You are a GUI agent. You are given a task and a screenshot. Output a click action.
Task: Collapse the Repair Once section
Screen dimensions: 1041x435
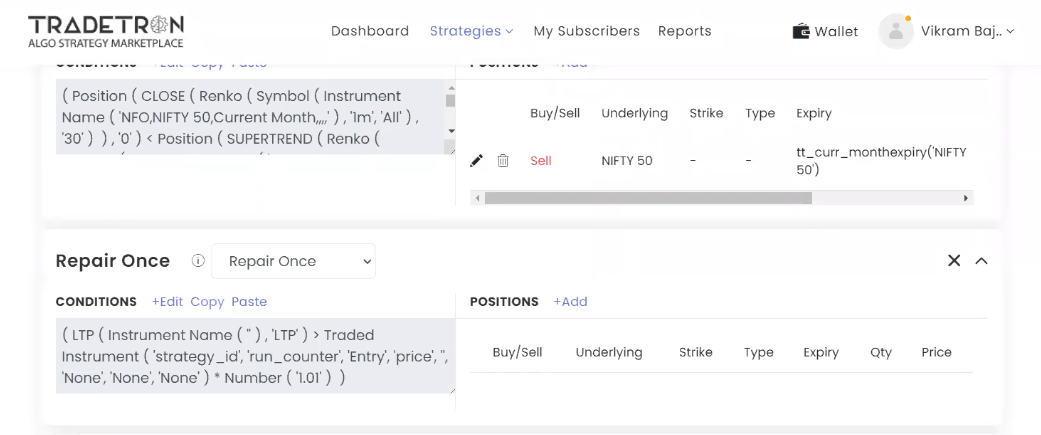click(981, 261)
